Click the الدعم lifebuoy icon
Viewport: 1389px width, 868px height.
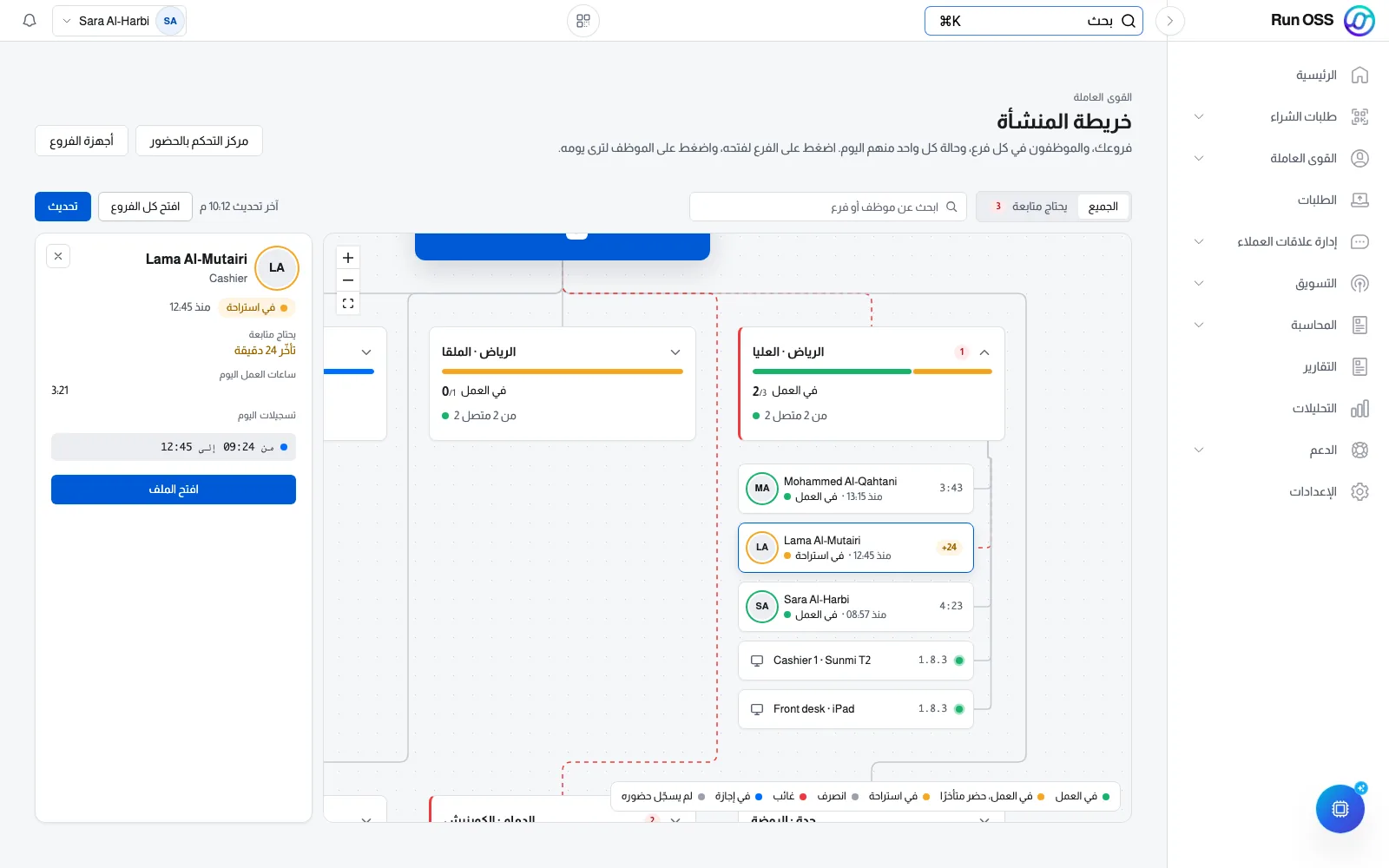click(x=1360, y=450)
